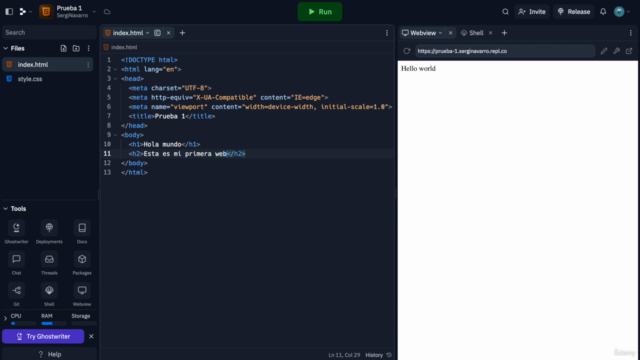Open the Help button
The image size is (640, 360).
coord(49,354)
